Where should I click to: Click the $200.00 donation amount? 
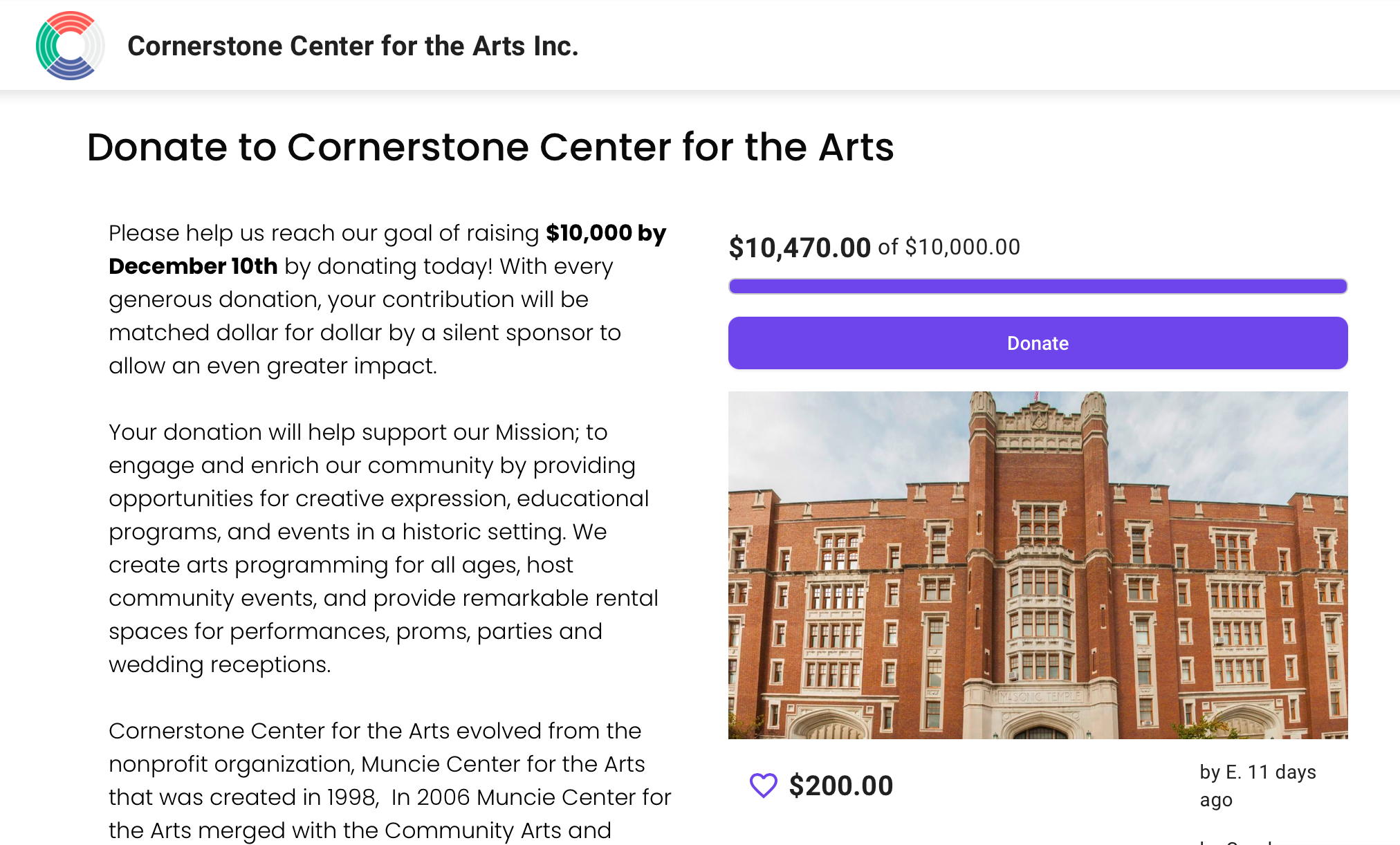click(841, 786)
